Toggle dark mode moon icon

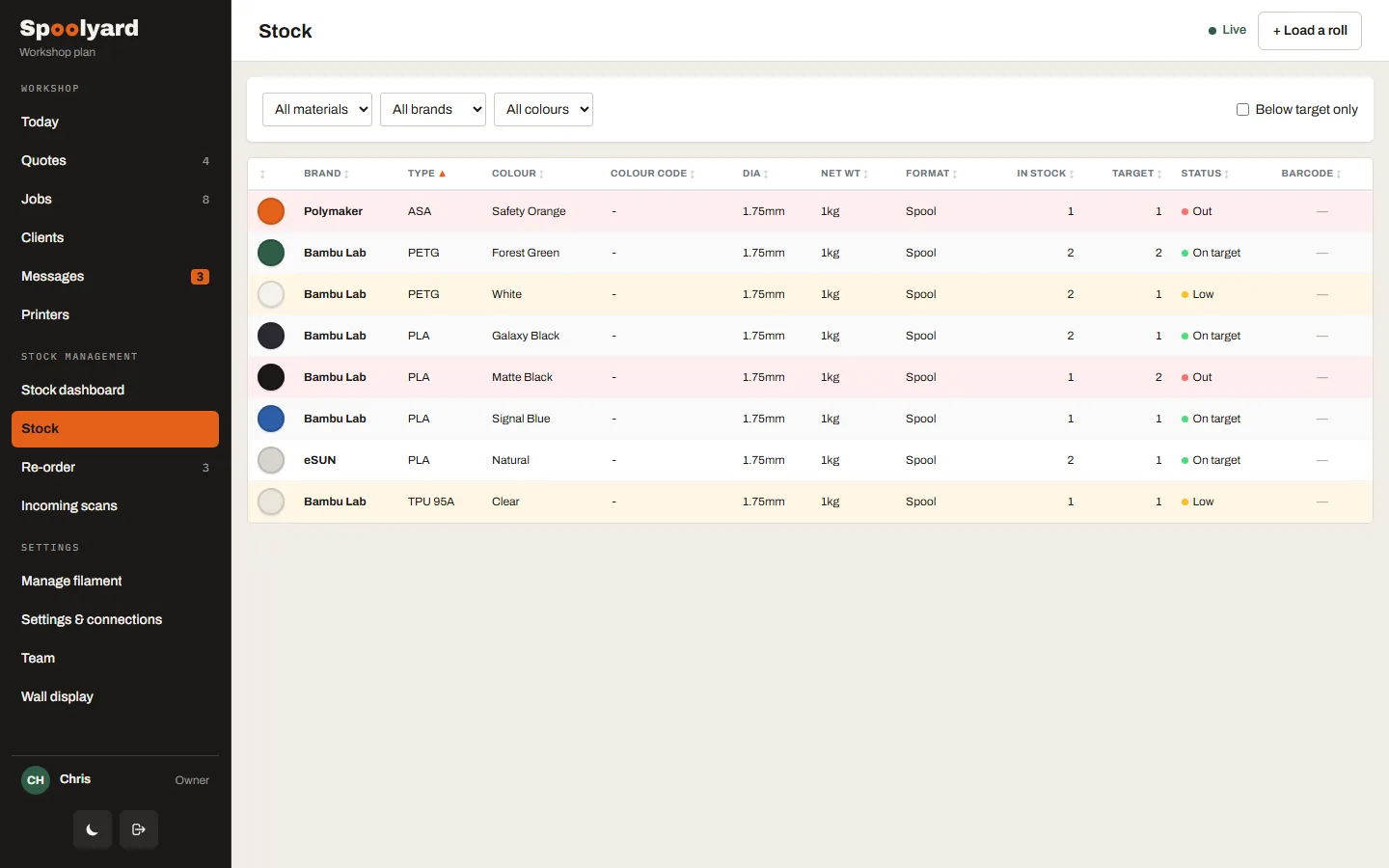(x=93, y=829)
